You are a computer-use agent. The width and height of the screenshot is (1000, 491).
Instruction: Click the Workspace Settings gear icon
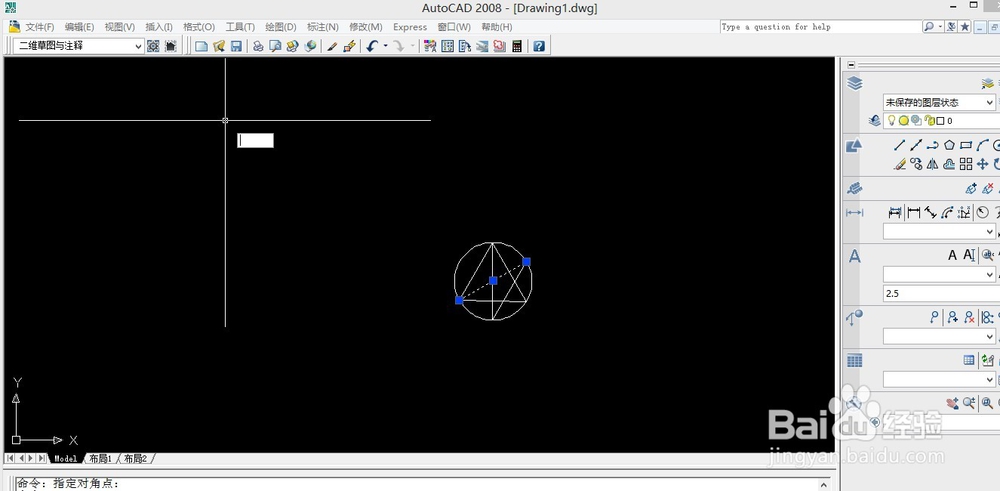click(x=153, y=46)
